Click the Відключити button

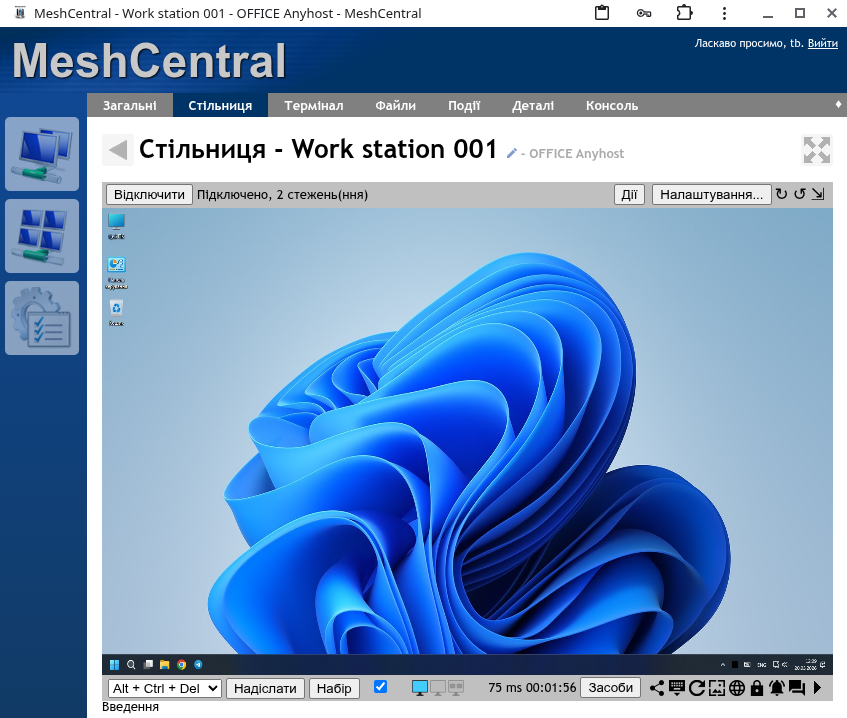149,194
